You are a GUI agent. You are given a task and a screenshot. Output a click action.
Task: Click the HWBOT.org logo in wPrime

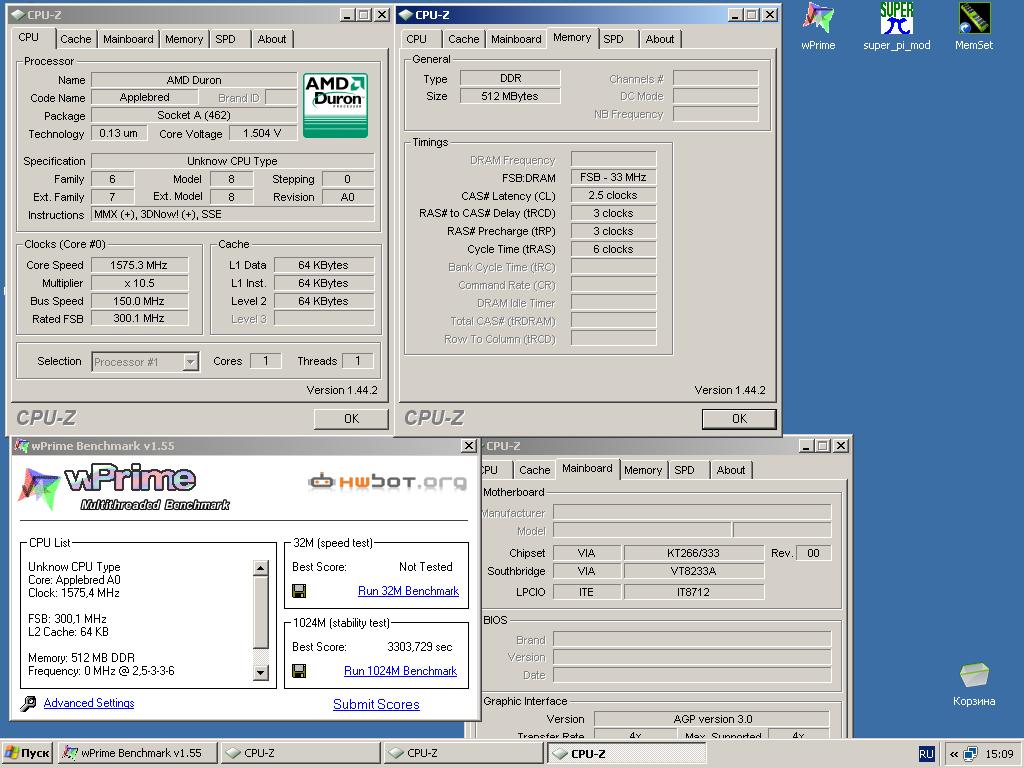[x=387, y=482]
